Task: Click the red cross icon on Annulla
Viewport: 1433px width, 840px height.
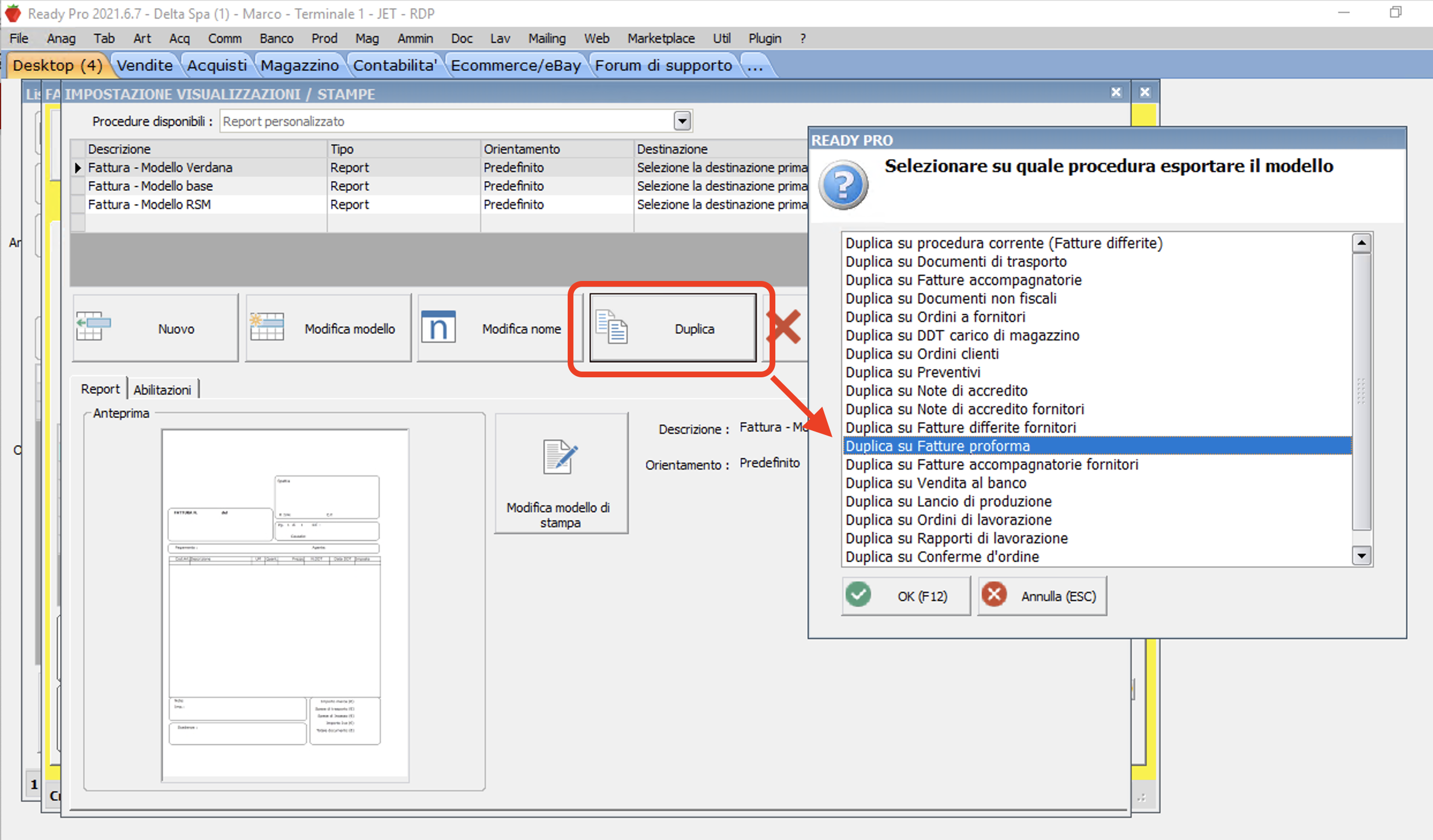Action: [995, 595]
